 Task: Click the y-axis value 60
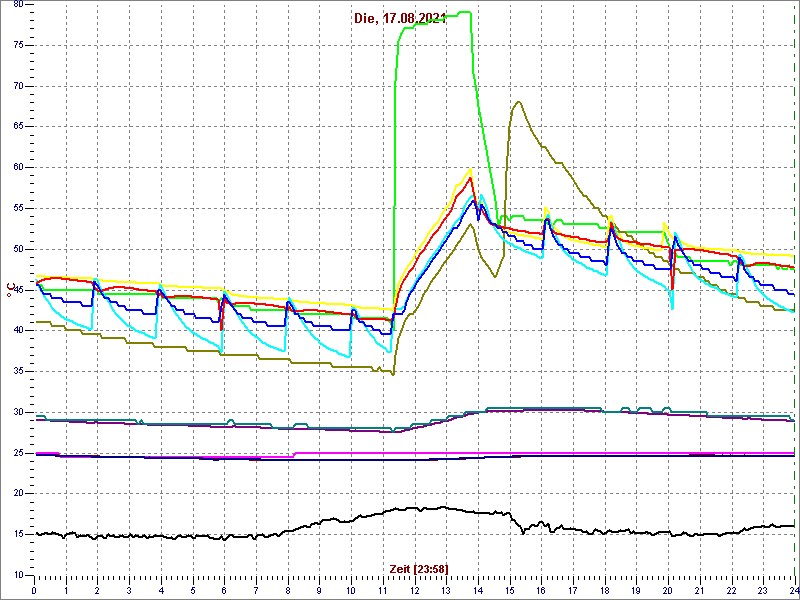(x=18, y=167)
